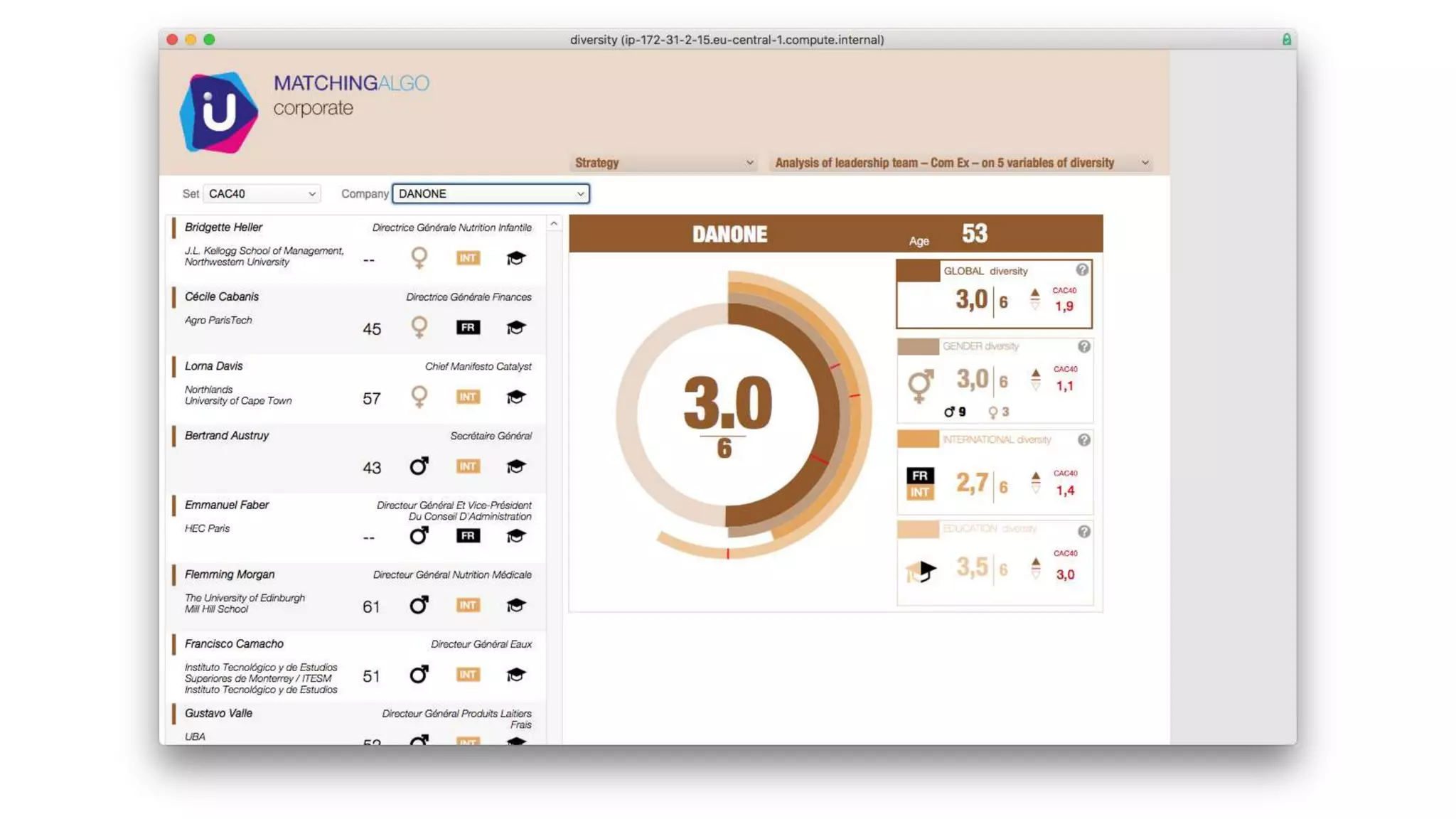Select Francisco Camacho name entry
Image resolution: width=1456 pixels, height=819 pixels.
click(x=234, y=643)
